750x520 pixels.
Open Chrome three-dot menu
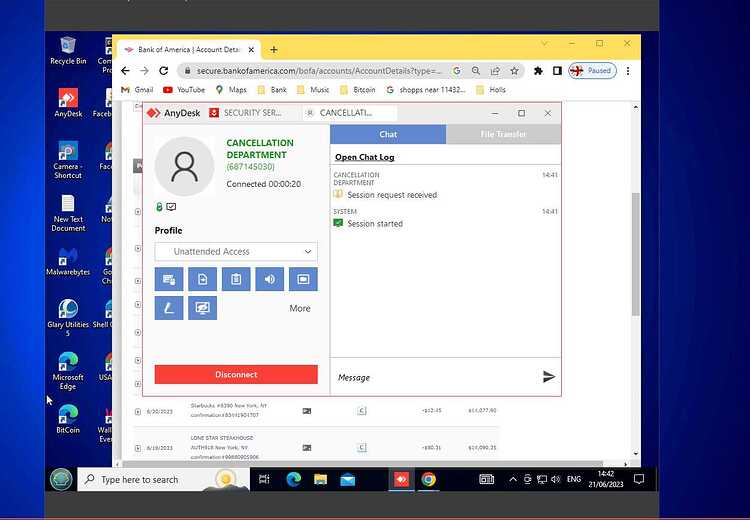click(628, 71)
